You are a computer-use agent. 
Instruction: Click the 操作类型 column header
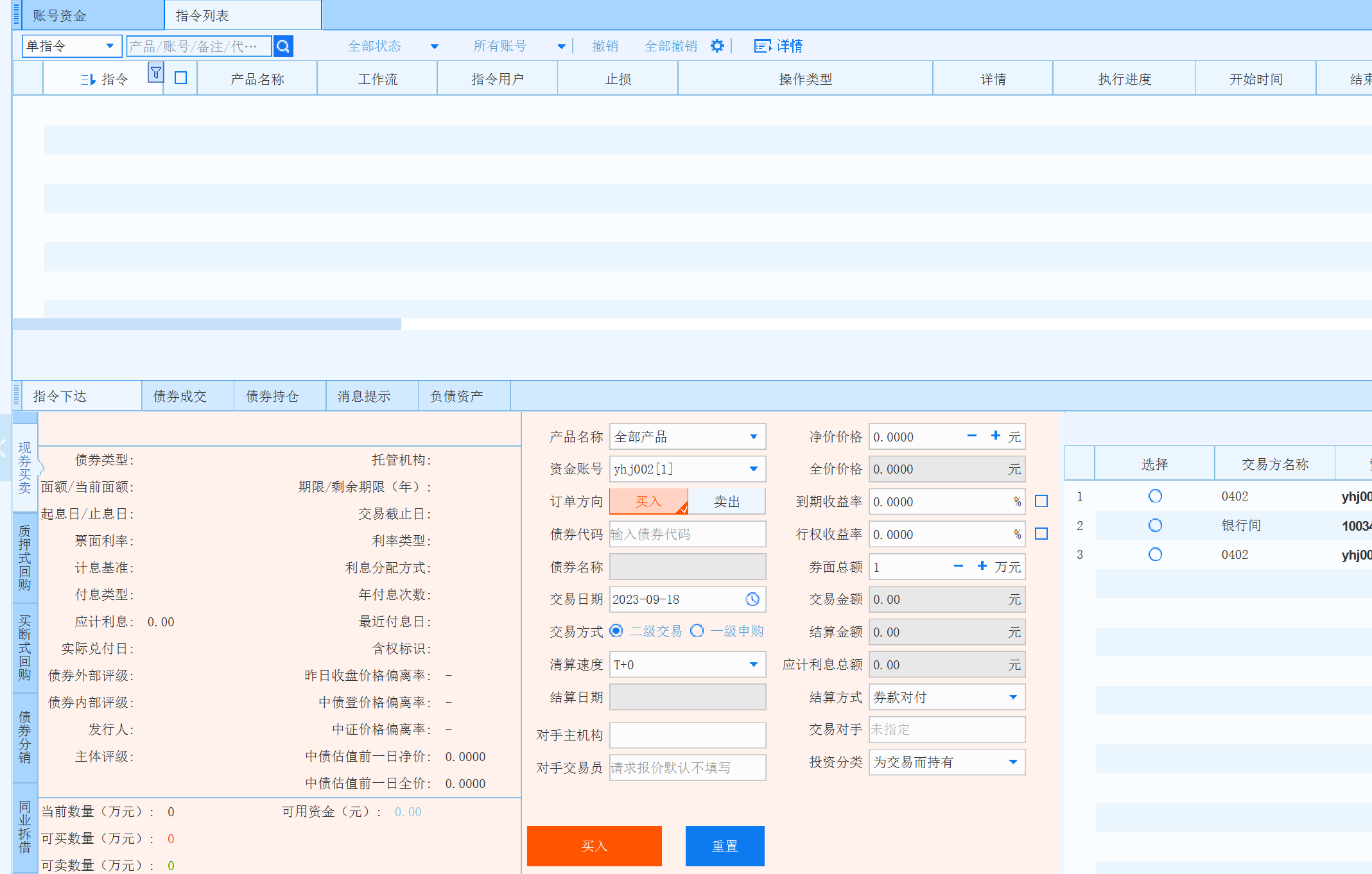[x=805, y=79]
